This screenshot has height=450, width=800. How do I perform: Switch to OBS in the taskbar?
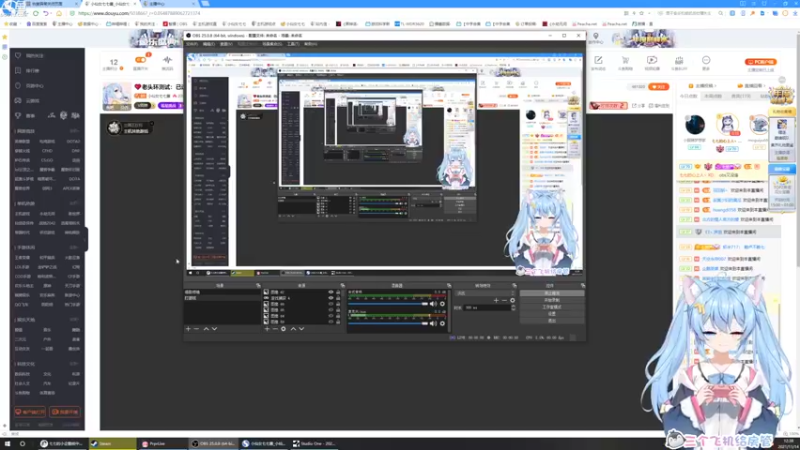point(213,444)
